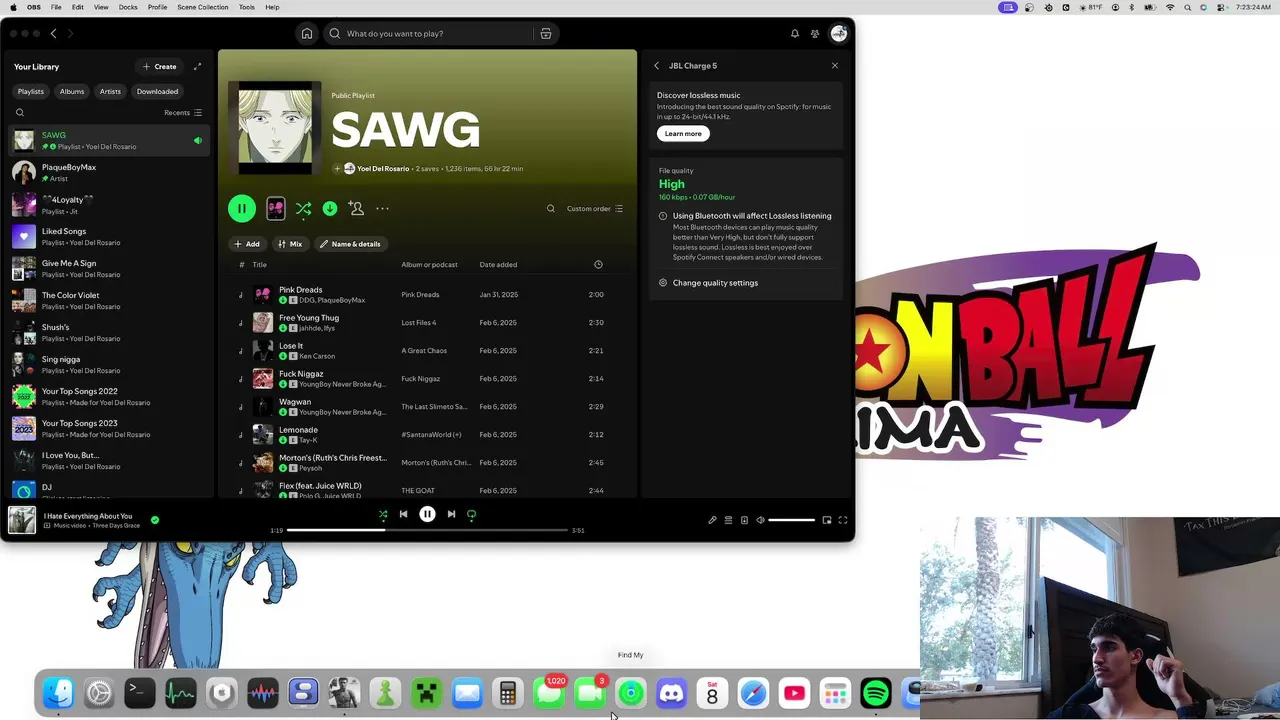Filter library by Albums
The width and height of the screenshot is (1280, 720).
[x=72, y=91]
